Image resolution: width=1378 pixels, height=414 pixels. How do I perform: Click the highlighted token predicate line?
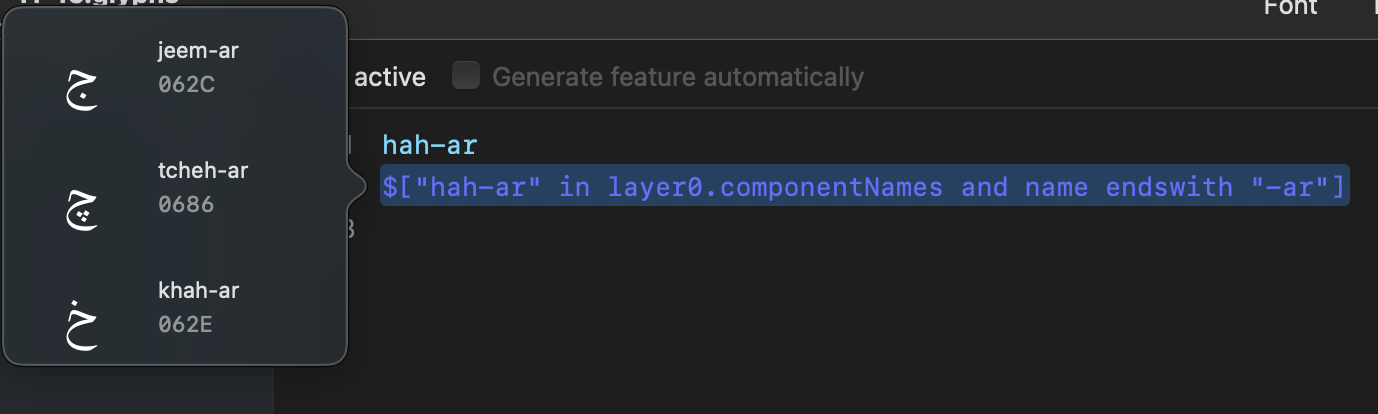pos(865,186)
